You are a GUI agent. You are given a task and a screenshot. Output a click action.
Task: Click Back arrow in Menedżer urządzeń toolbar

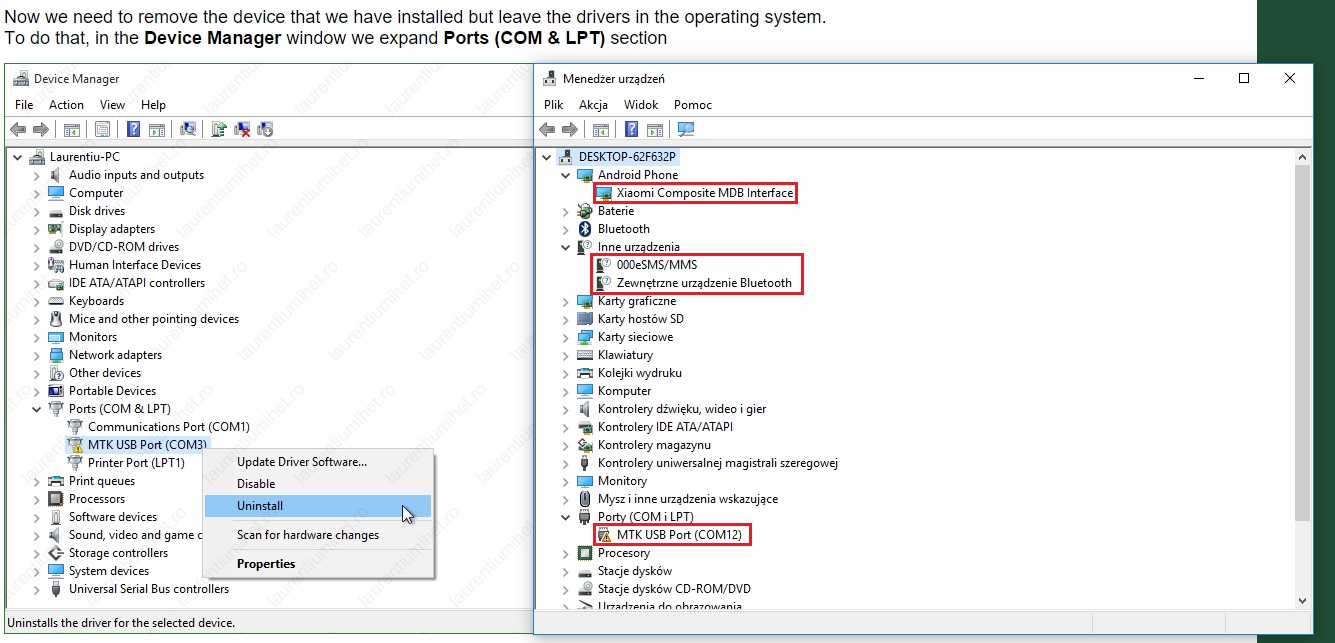(x=547, y=129)
